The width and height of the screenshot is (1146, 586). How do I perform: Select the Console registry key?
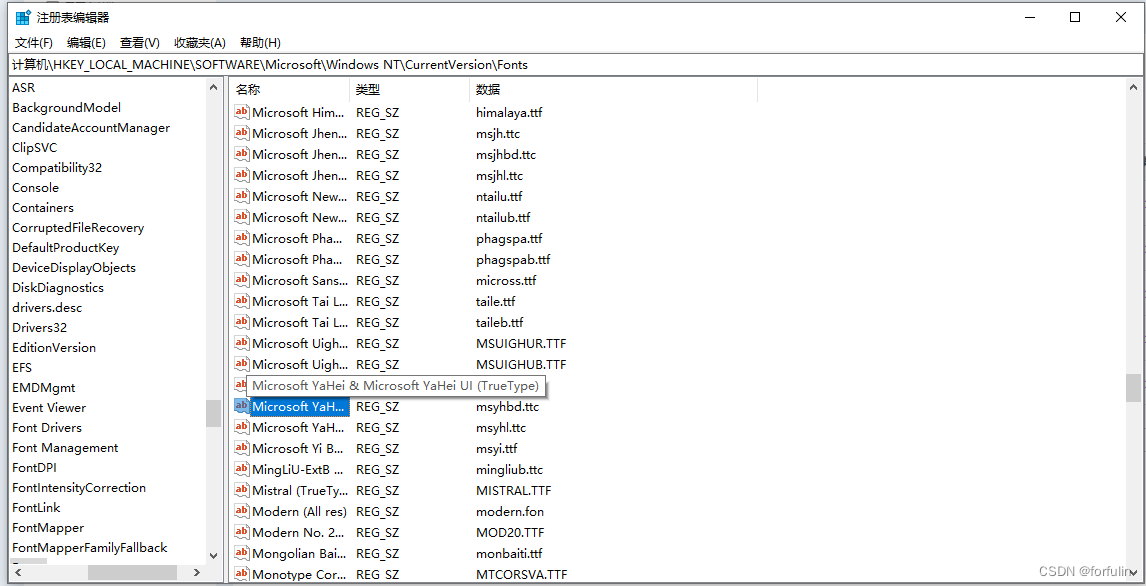pos(35,187)
